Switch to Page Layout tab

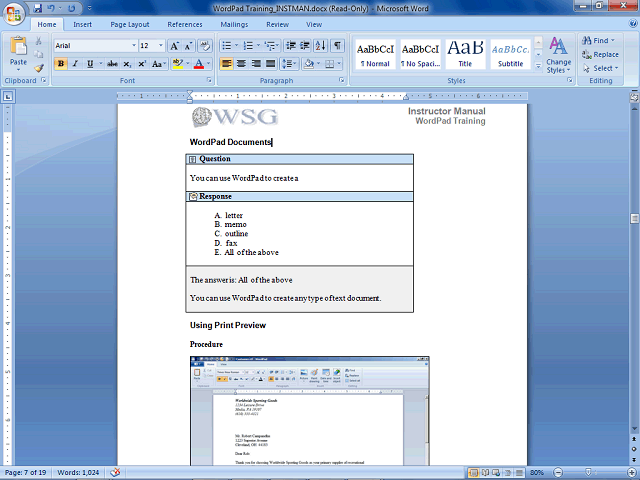coord(130,24)
